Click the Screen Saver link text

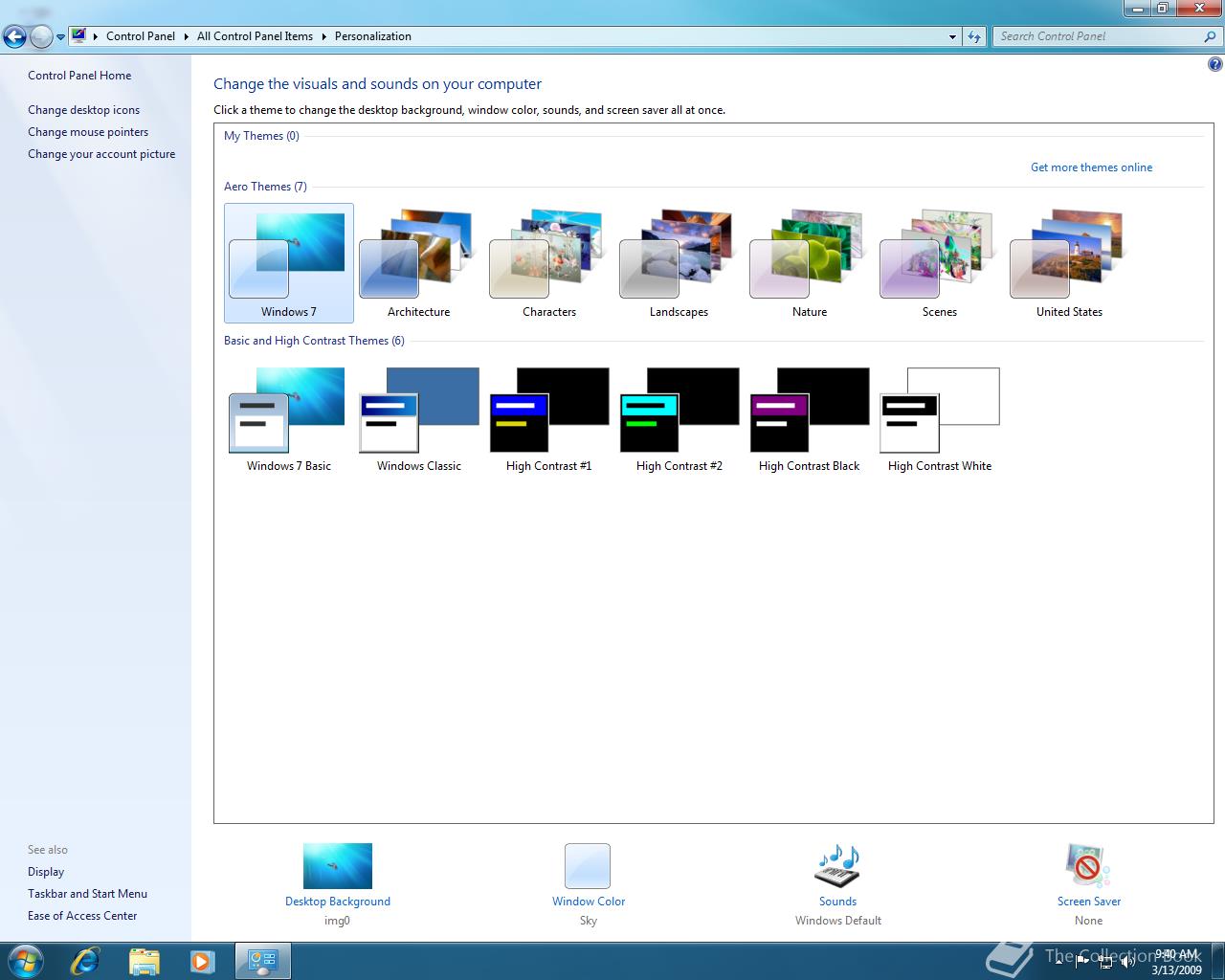[x=1089, y=902]
